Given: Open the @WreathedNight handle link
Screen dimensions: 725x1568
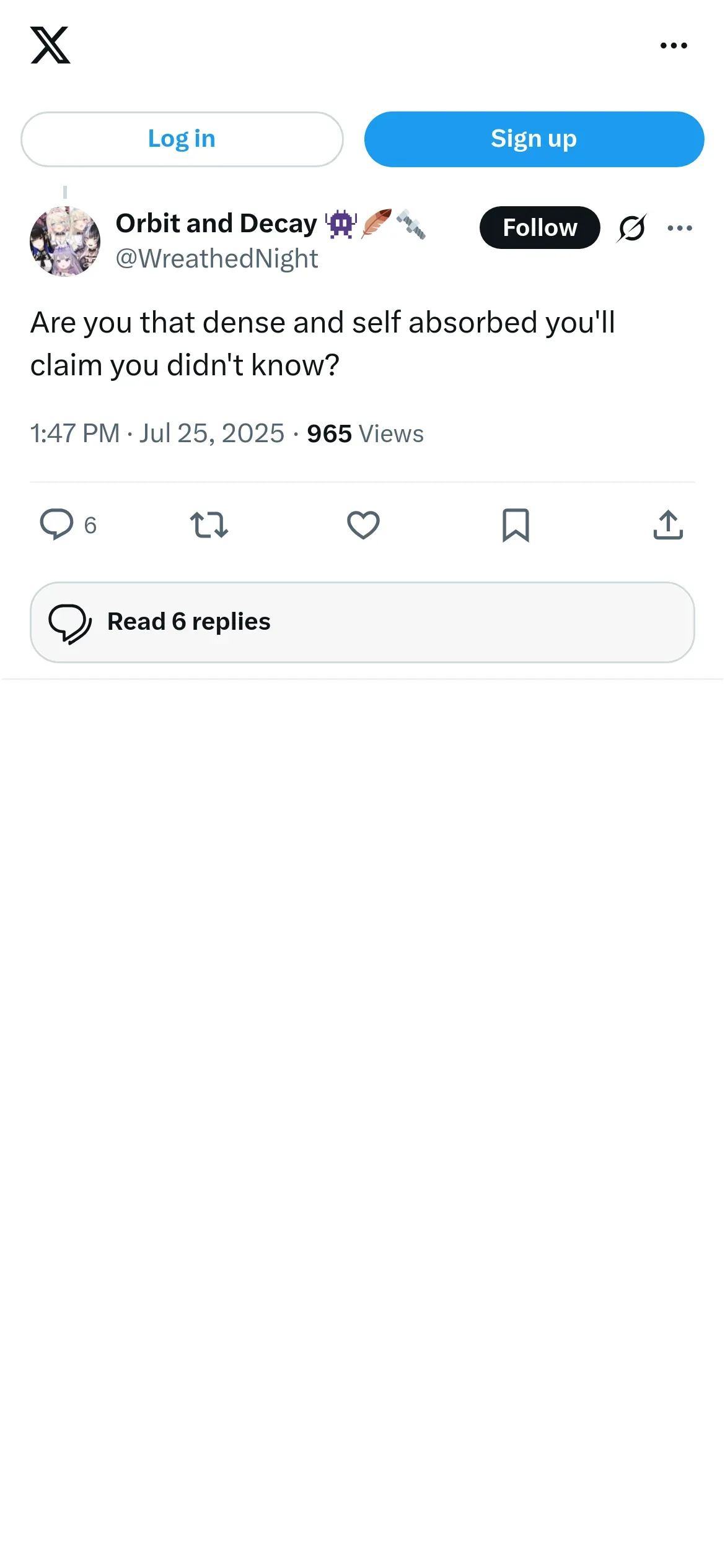Looking at the screenshot, I should 217,259.
